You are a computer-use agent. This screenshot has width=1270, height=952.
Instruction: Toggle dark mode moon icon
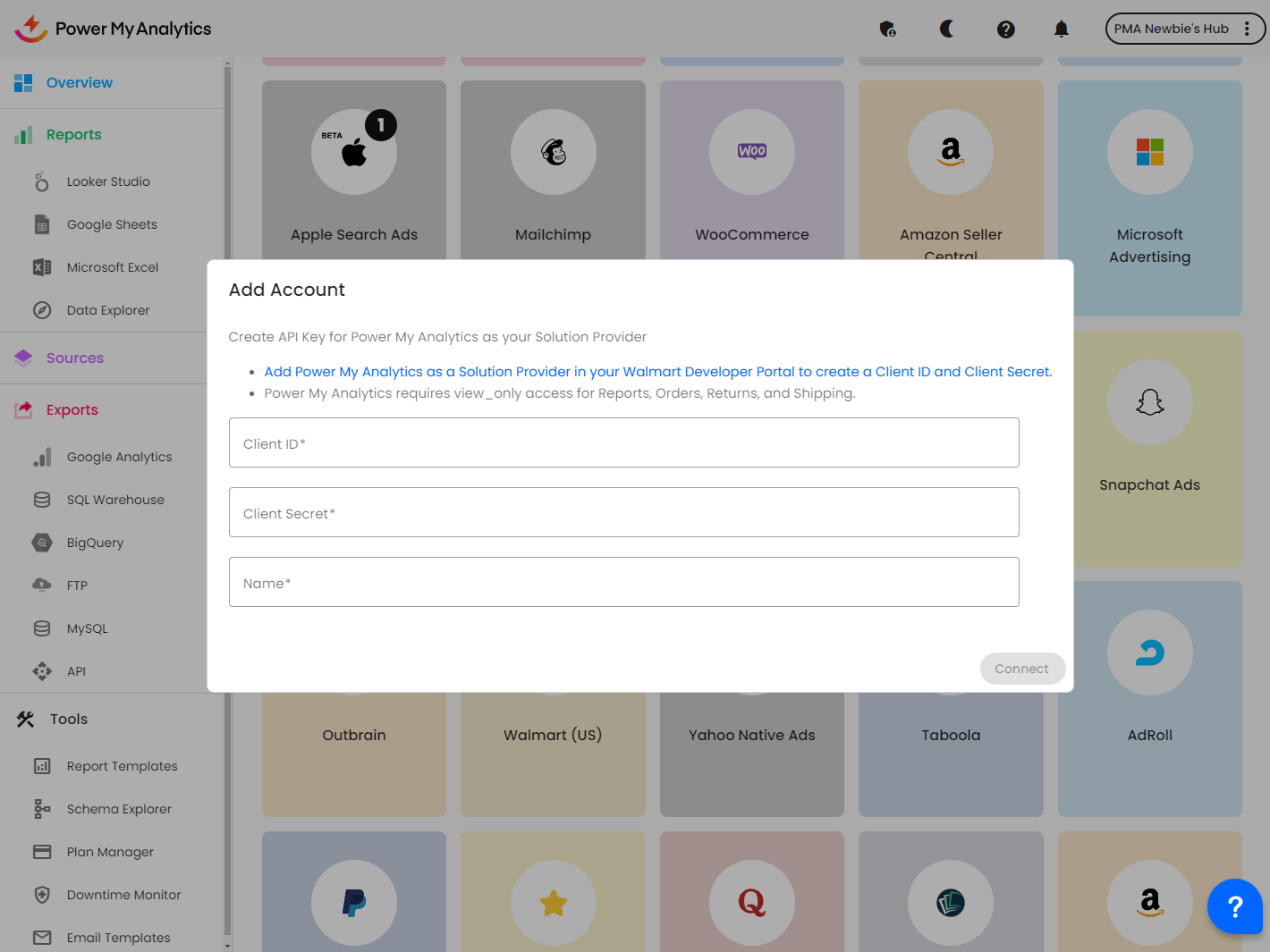[946, 29]
